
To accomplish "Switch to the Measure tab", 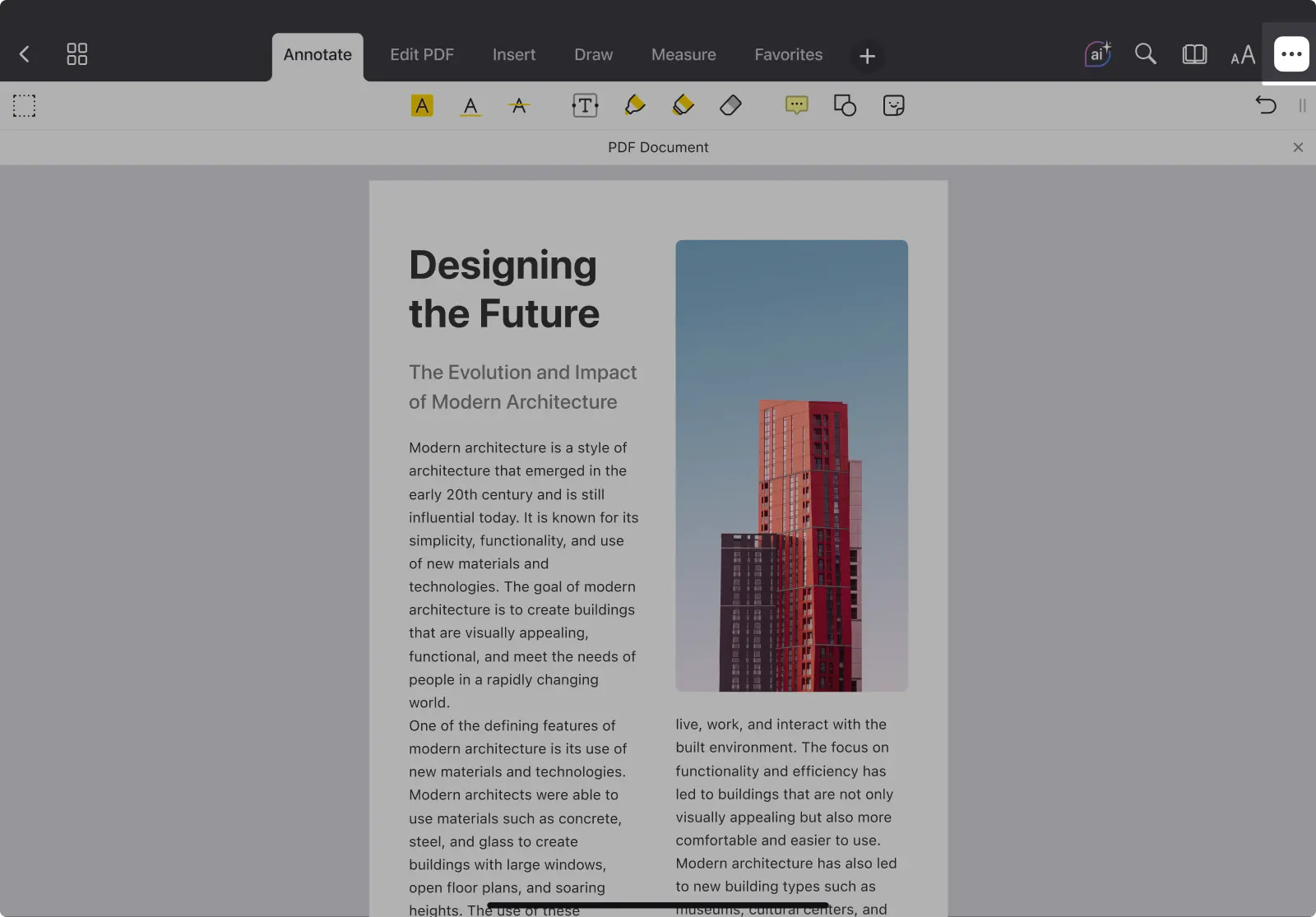I will point(683,54).
